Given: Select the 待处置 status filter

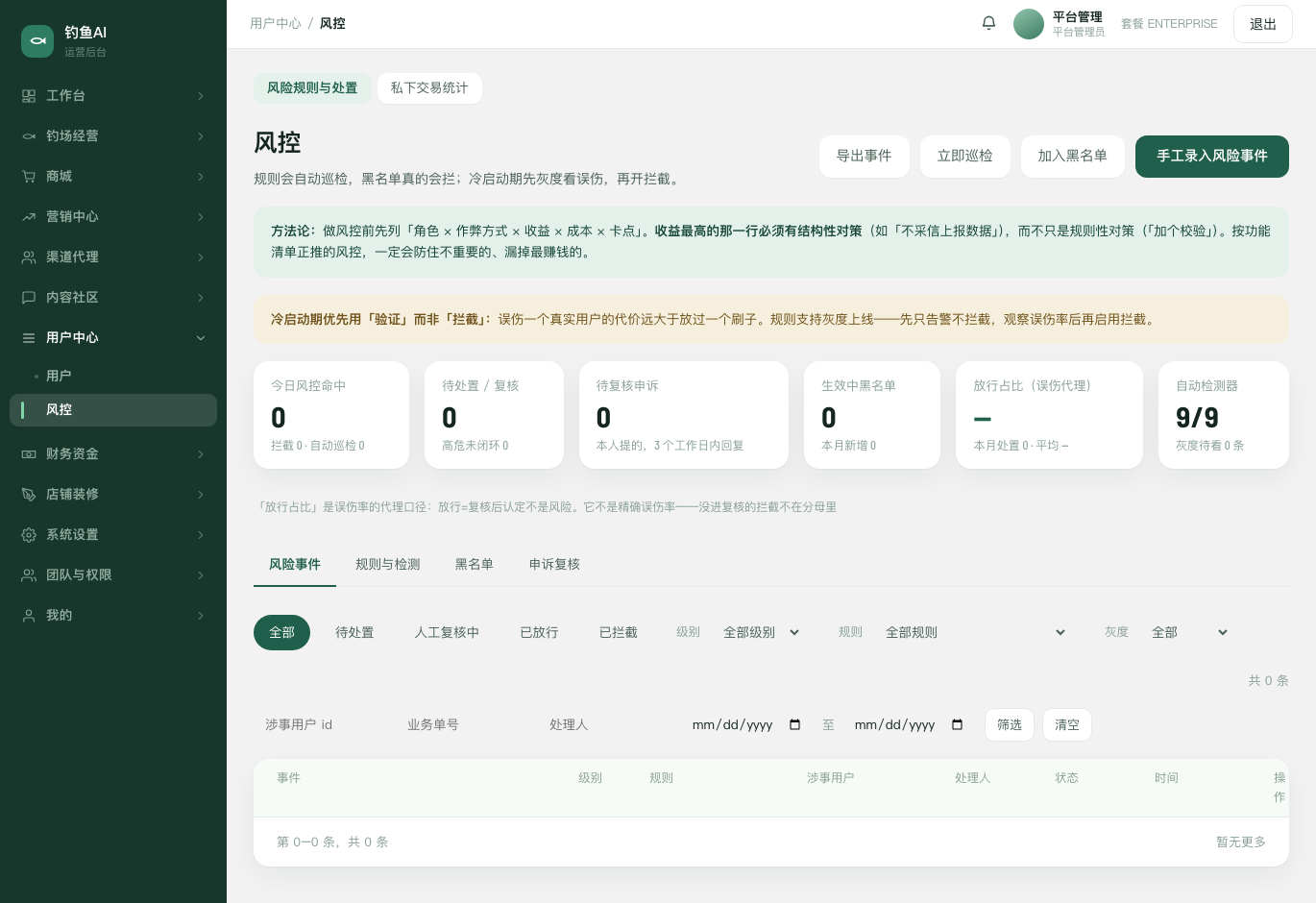Looking at the screenshot, I should coord(354,632).
